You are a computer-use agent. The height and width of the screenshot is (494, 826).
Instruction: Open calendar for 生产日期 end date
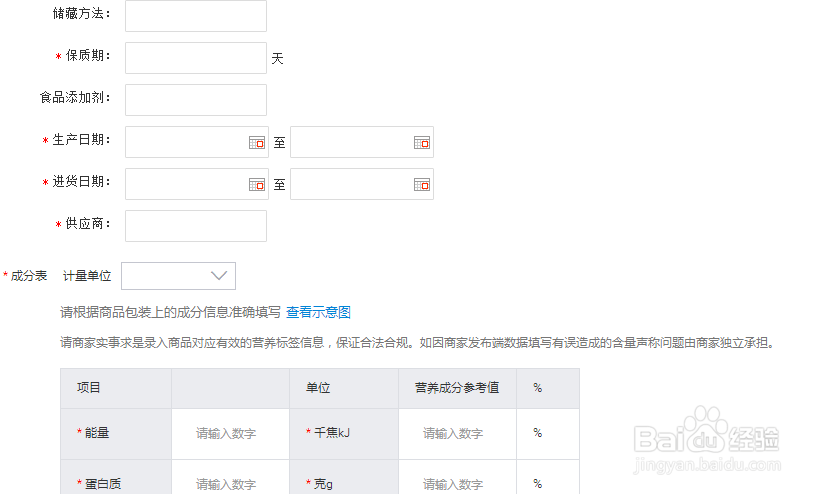[422, 142]
